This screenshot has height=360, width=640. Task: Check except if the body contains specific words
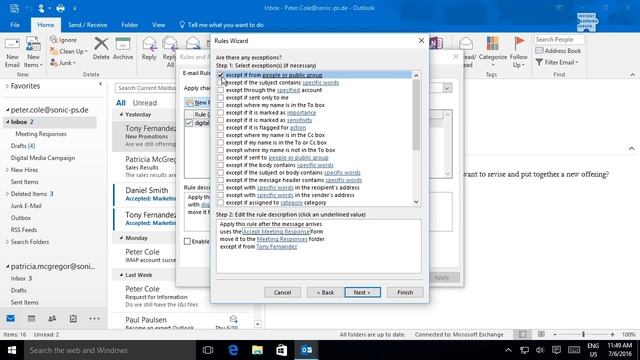click(x=220, y=165)
